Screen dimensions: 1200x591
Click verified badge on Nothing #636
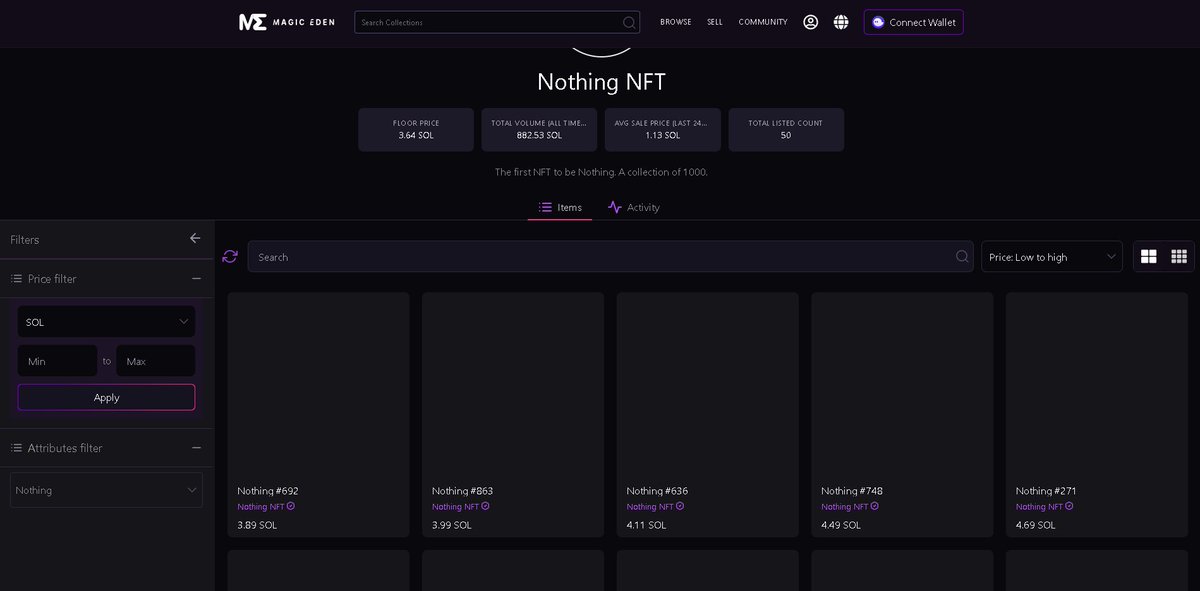[x=680, y=506]
